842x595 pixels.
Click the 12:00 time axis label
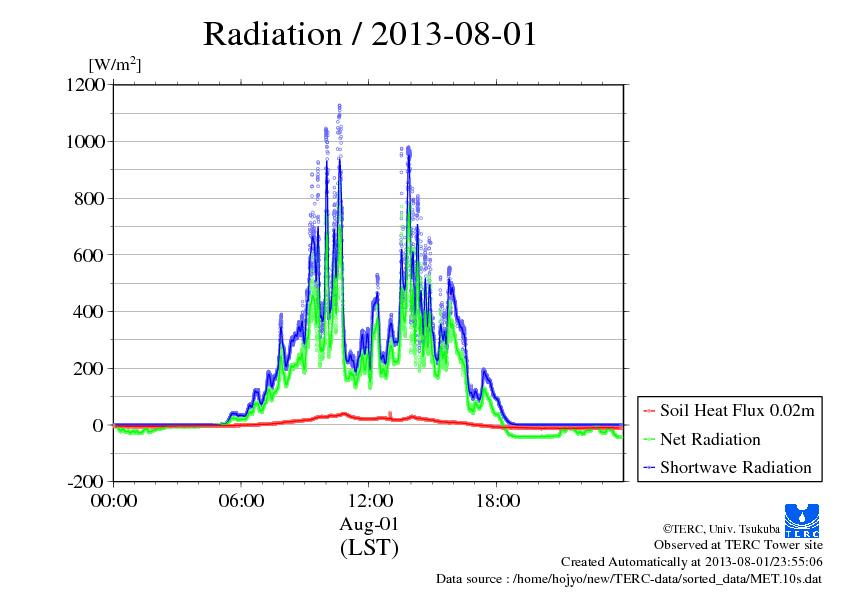tap(369, 501)
